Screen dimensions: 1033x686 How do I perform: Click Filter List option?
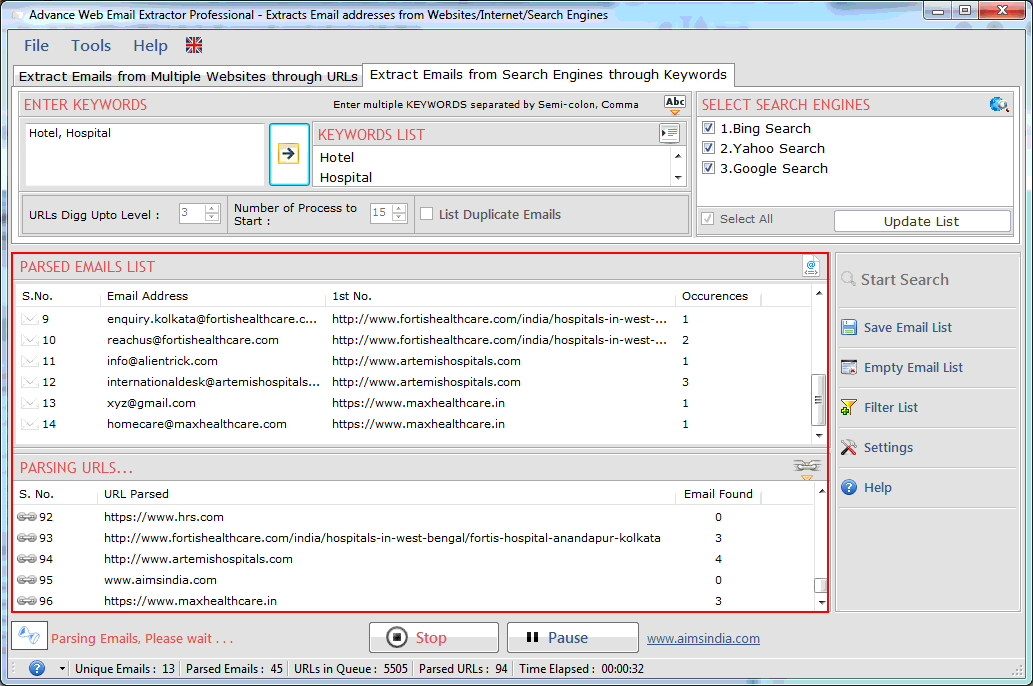click(891, 407)
